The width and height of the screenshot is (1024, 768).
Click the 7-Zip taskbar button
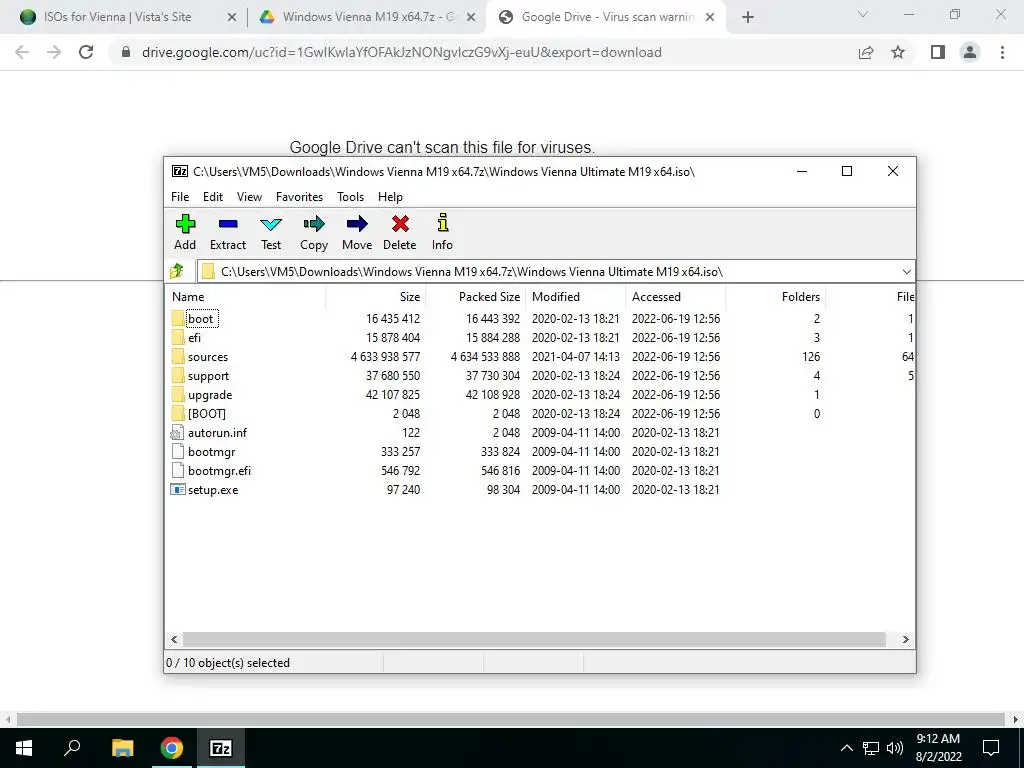click(221, 748)
